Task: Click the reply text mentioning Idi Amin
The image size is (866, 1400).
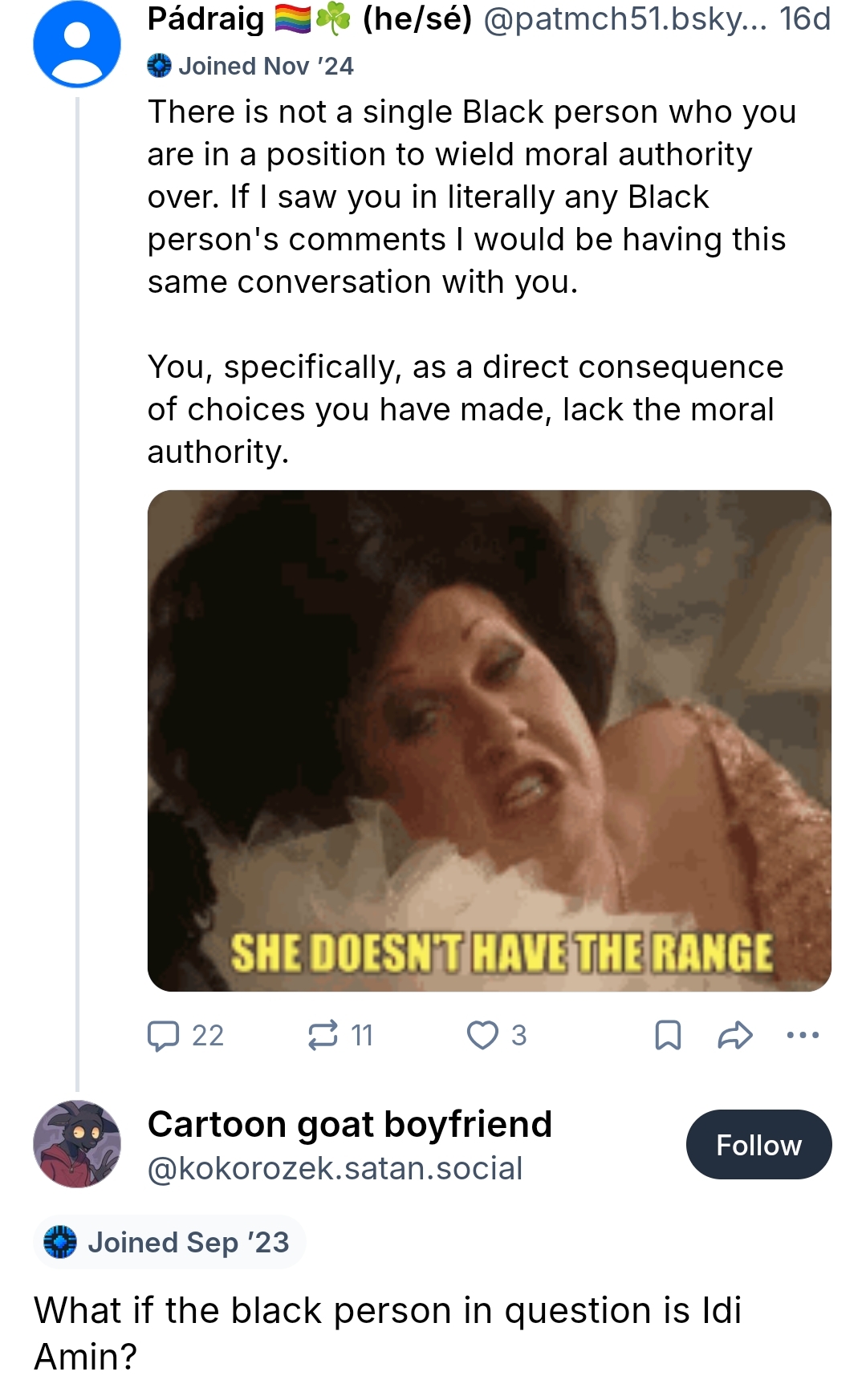Action: click(388, 1333)
